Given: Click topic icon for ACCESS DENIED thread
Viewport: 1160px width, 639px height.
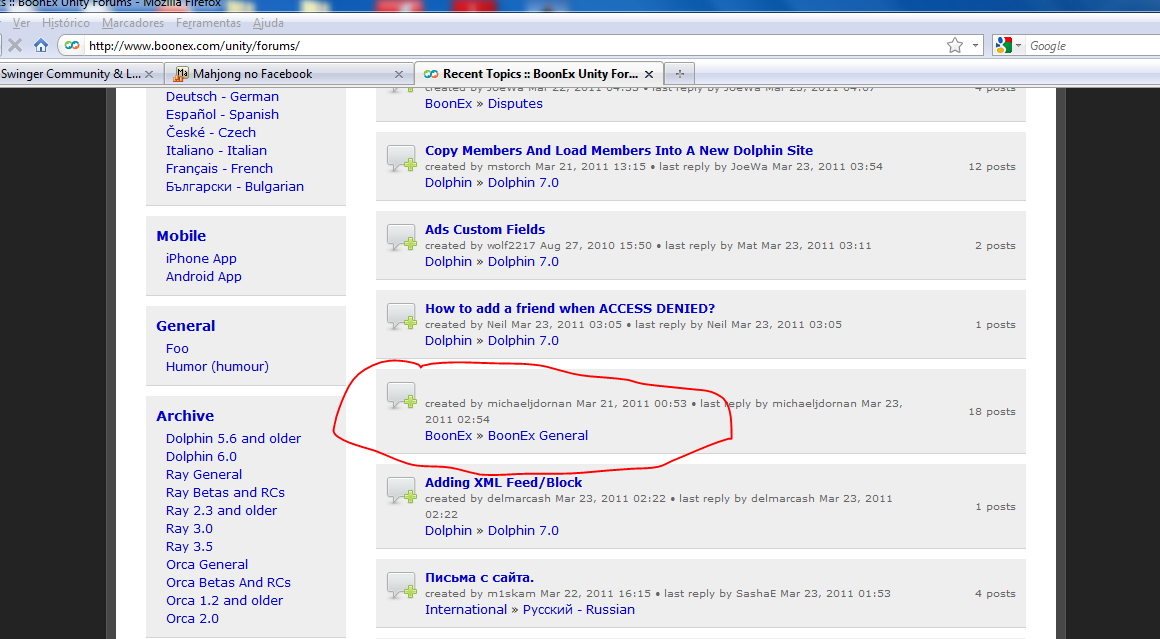Looking at the screenshot, I should pyautogui.click(x=402, y=317).
